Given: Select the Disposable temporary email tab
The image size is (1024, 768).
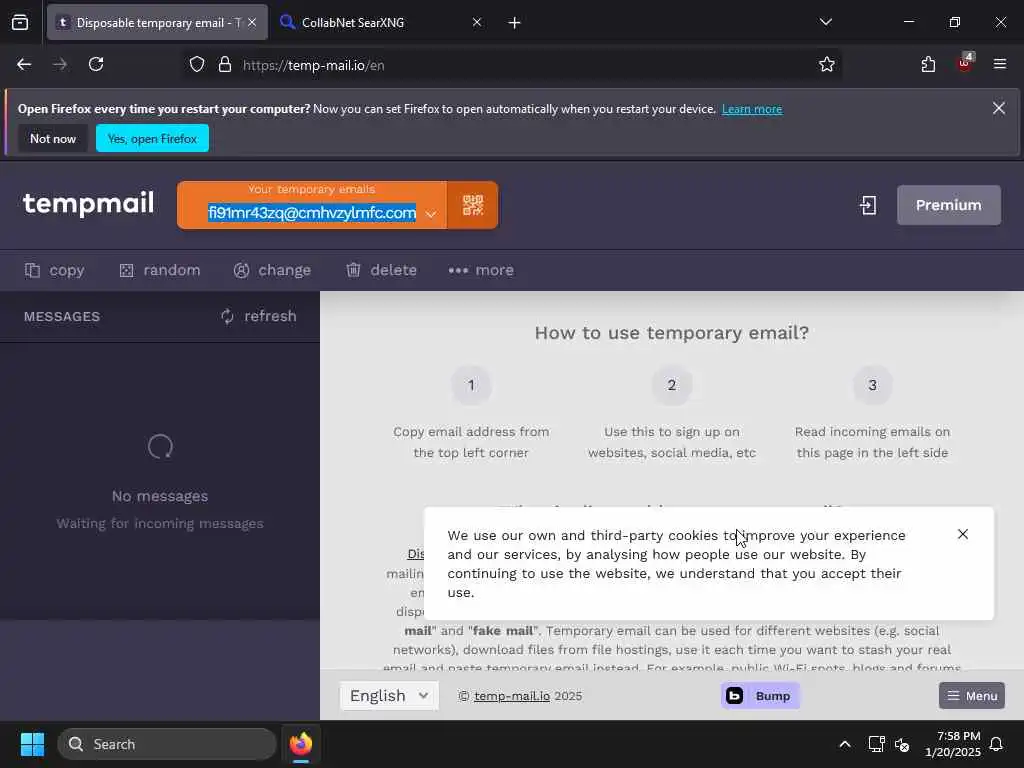Looking at the screenshot, I should click(x=157, y=22).
